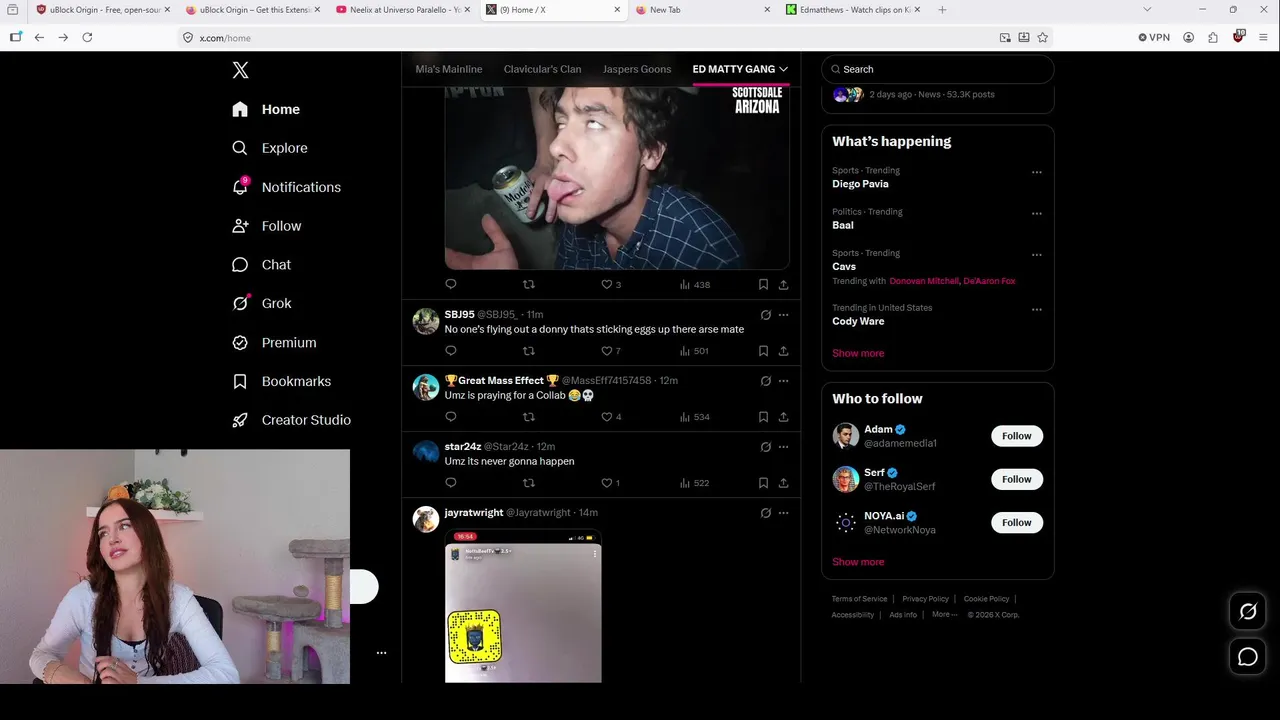
Task: Open the Donovan Mitchell trend link
Action: (924, 281)
